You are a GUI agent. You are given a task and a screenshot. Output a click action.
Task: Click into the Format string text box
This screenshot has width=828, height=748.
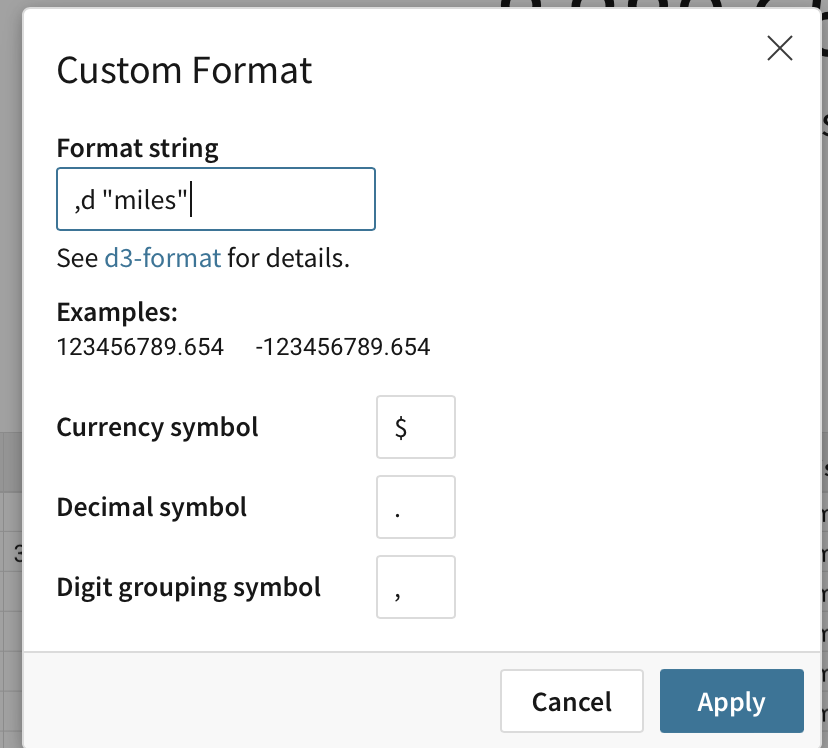[x=215, y=198]
